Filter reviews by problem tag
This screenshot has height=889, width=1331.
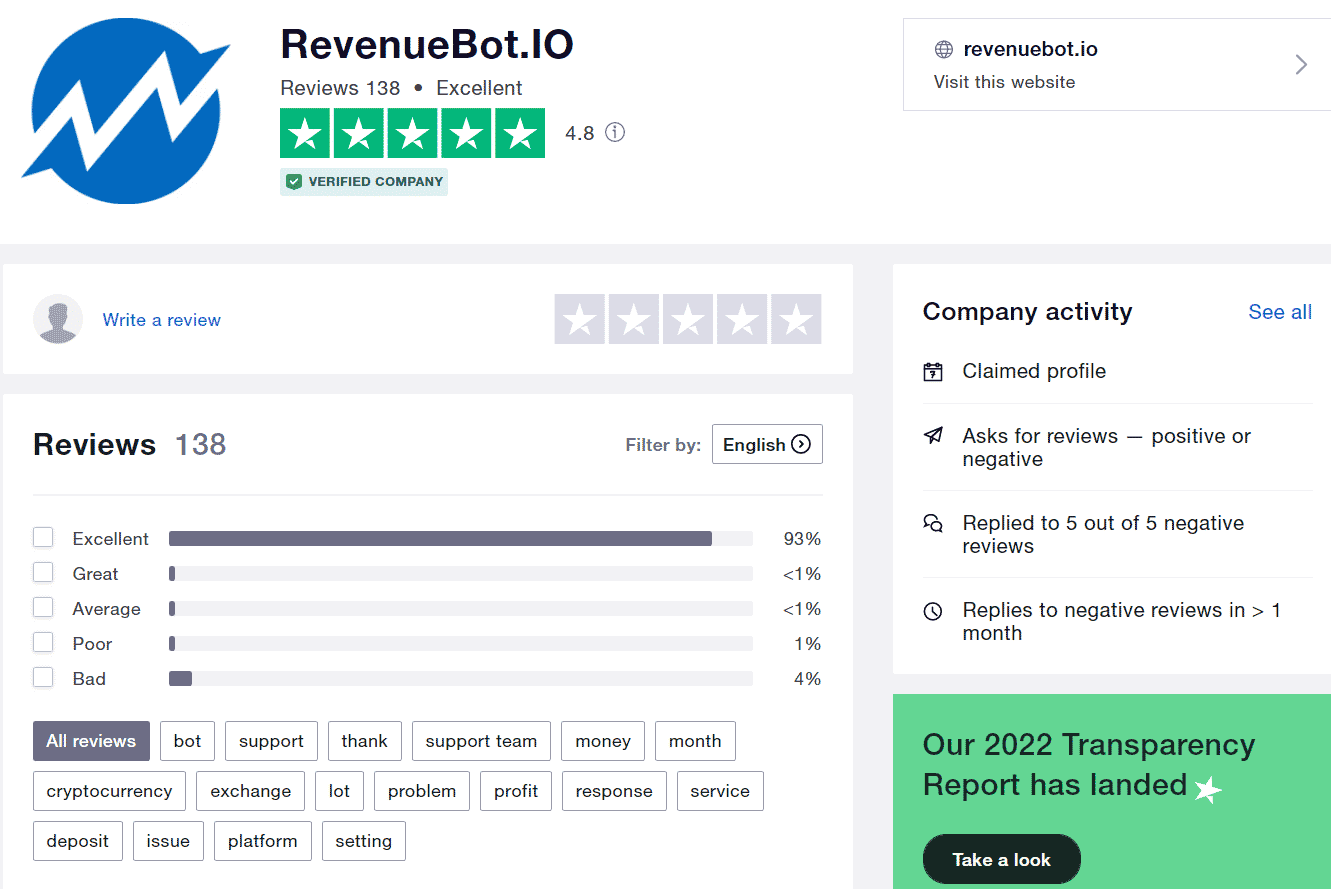[422, 791]
